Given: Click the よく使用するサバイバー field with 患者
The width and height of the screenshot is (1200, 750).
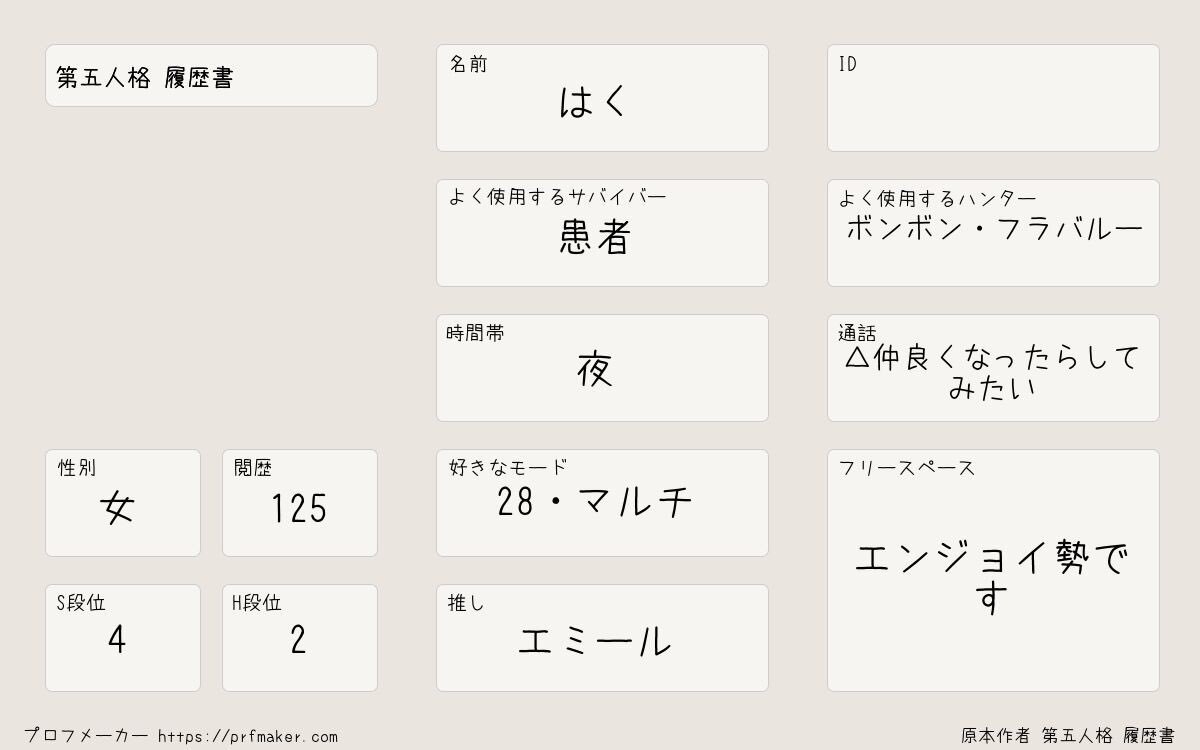Looking at the screenshot, I should coord(602,233).
